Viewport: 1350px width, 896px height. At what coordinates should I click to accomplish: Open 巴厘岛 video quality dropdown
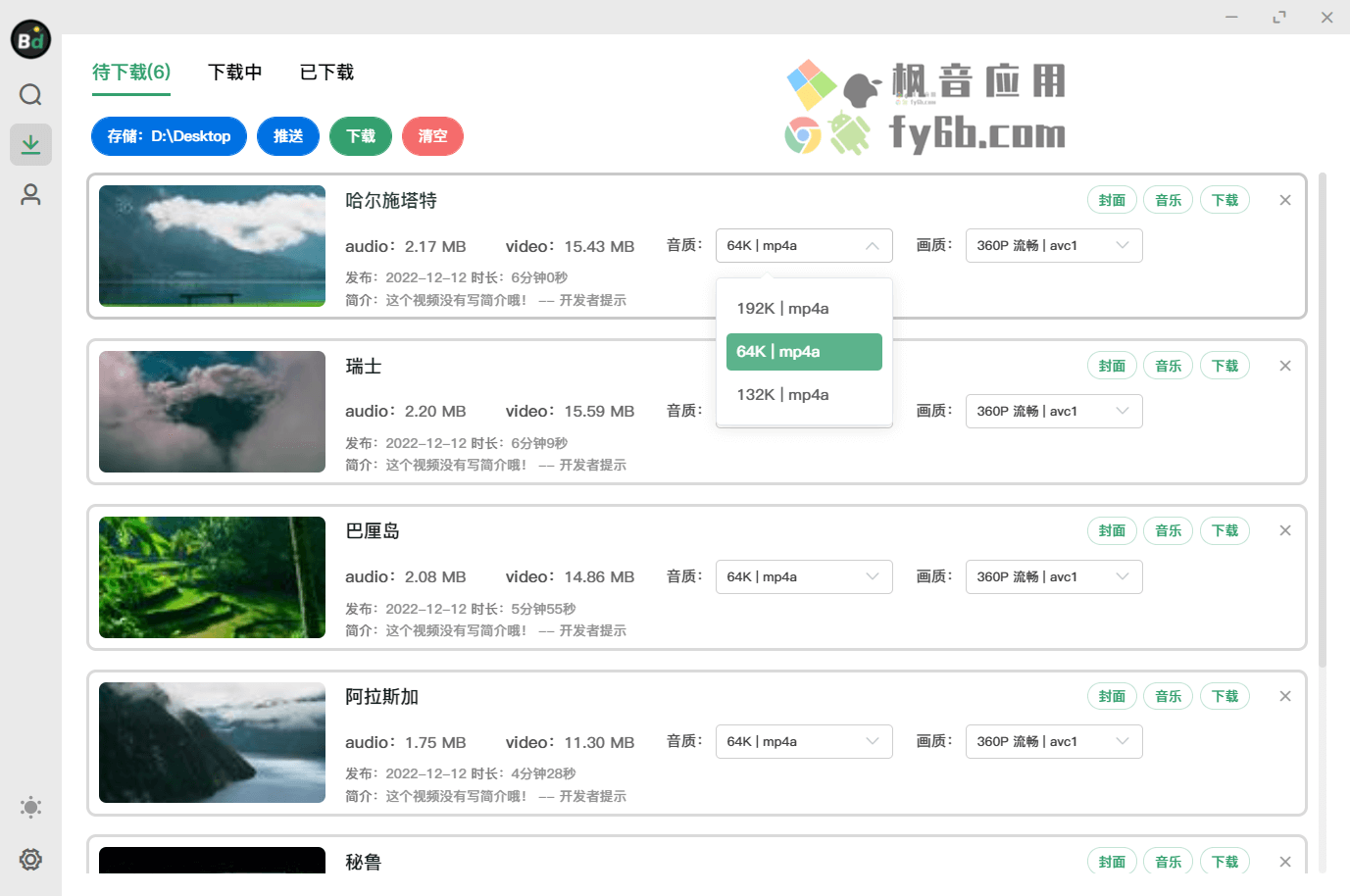pos(1054,576)
